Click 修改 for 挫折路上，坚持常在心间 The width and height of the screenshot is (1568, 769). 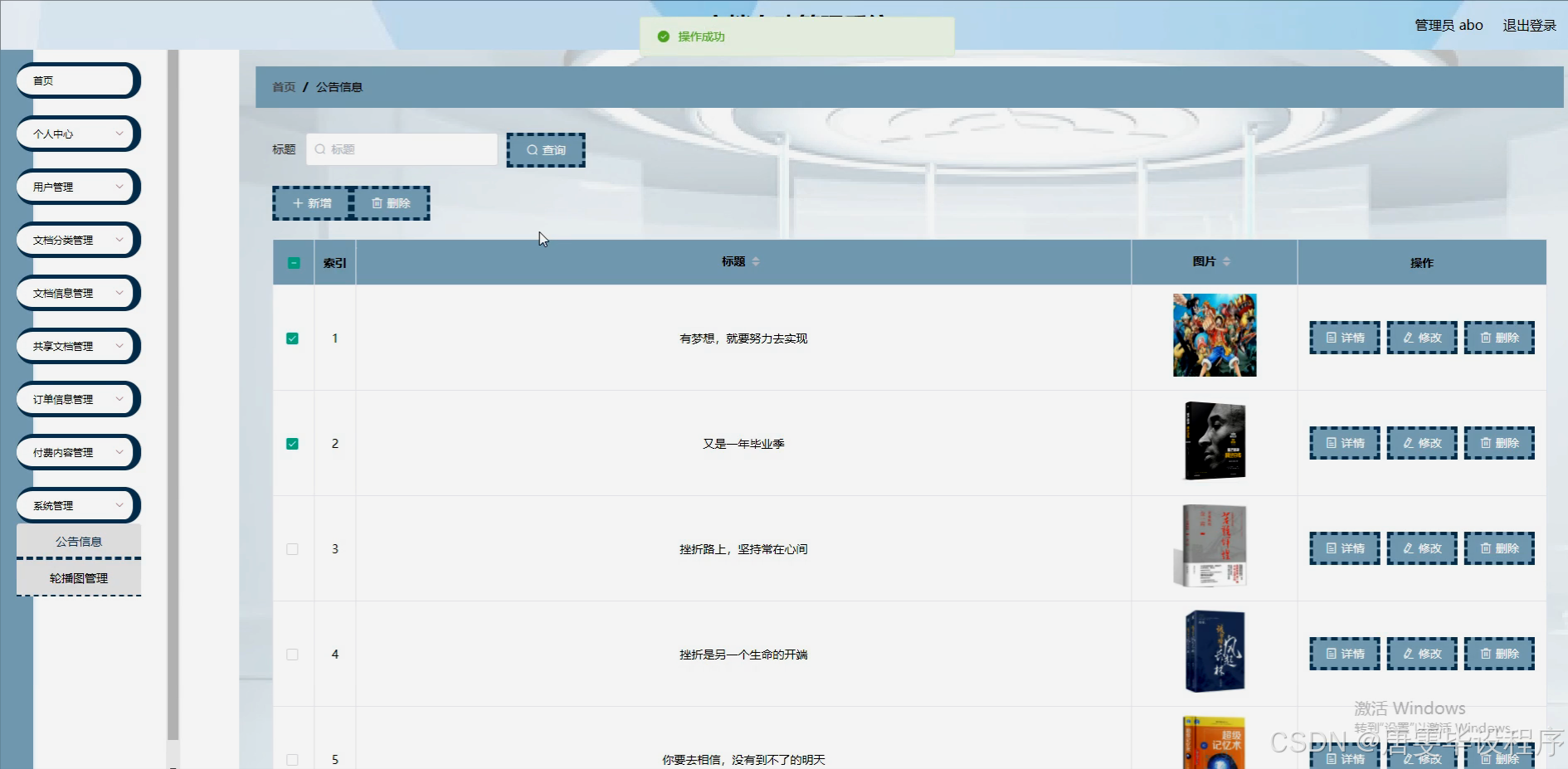[1422, 548]
